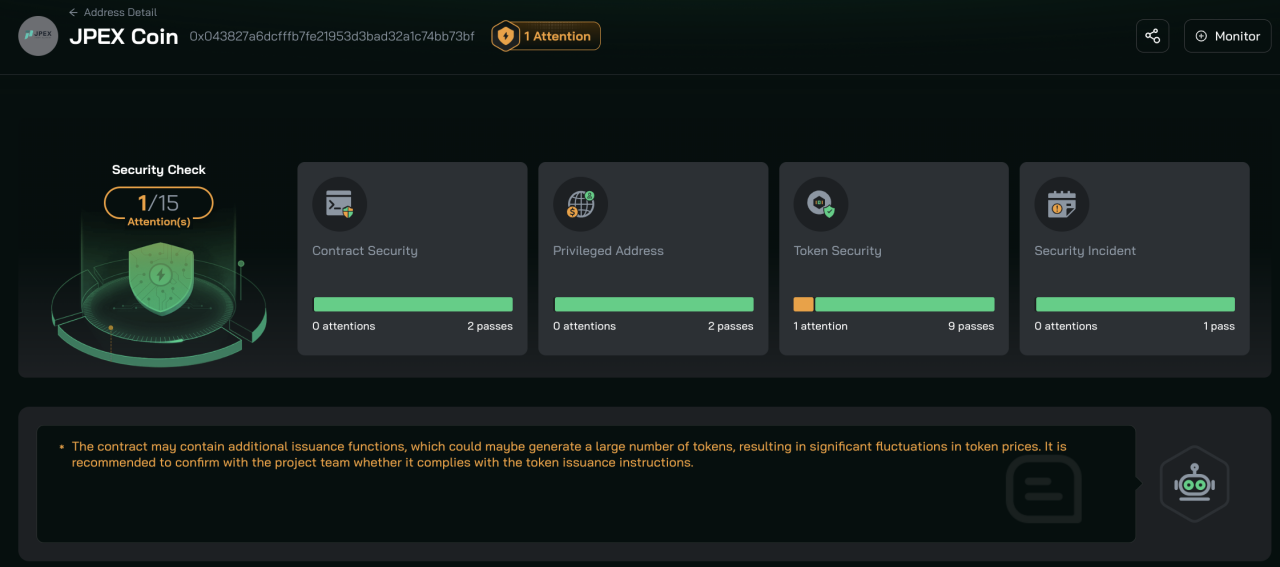The width and height of the screenshot is (1280, 567).
Task: Click the Contract Security green progress bar
Action: (x=413, y=304)
